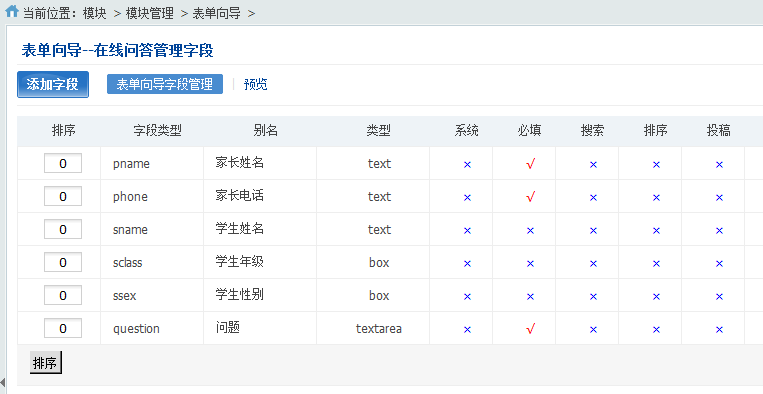Focus the sort order field for question

(x=63, y=328)
